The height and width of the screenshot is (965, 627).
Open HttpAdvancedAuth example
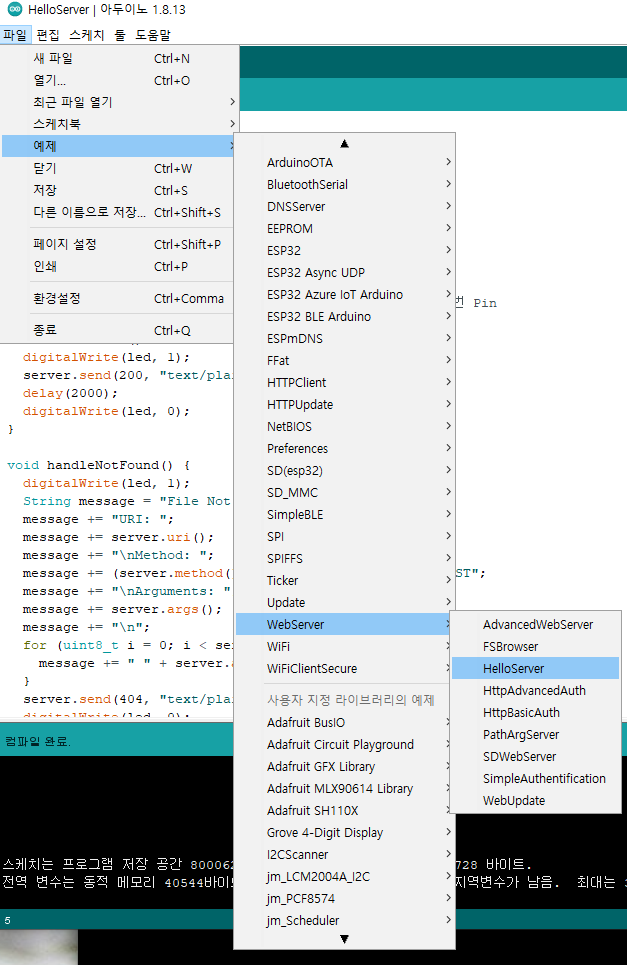click(535, 691)
